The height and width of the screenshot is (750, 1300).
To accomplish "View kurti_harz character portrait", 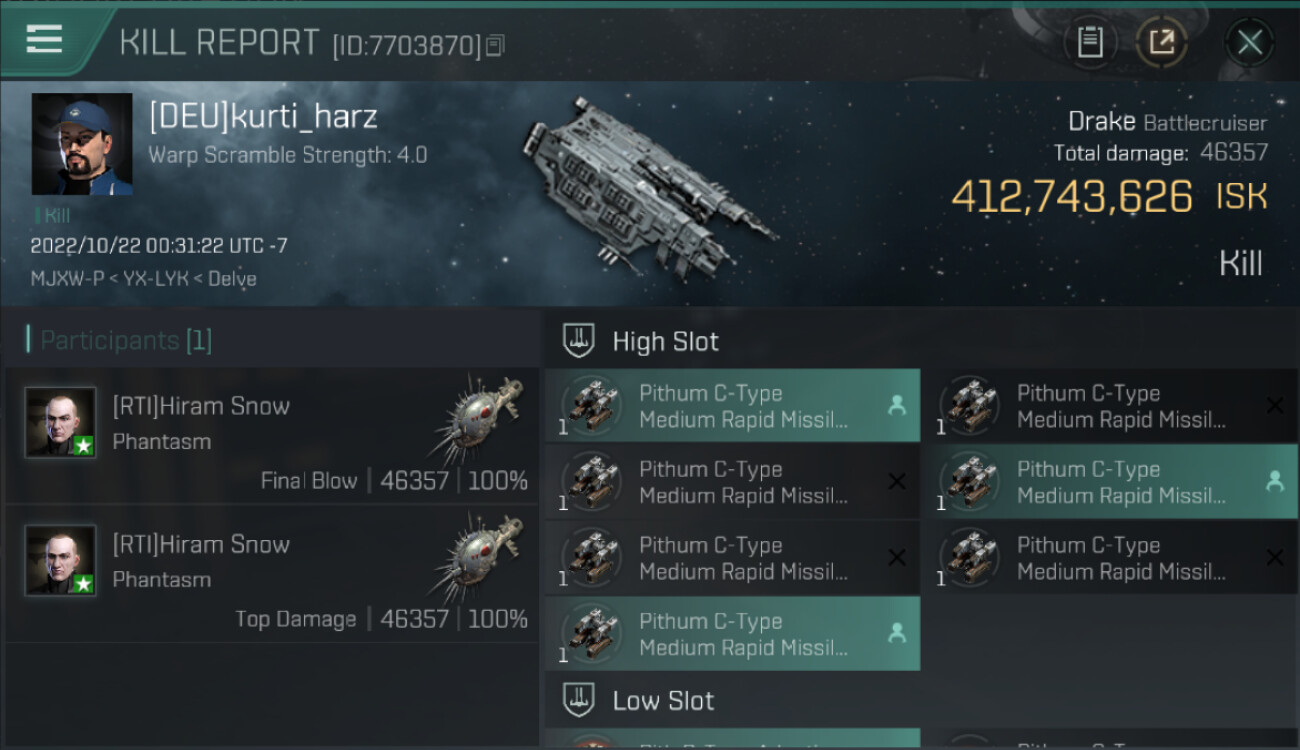I will click(x=82, y=144).
